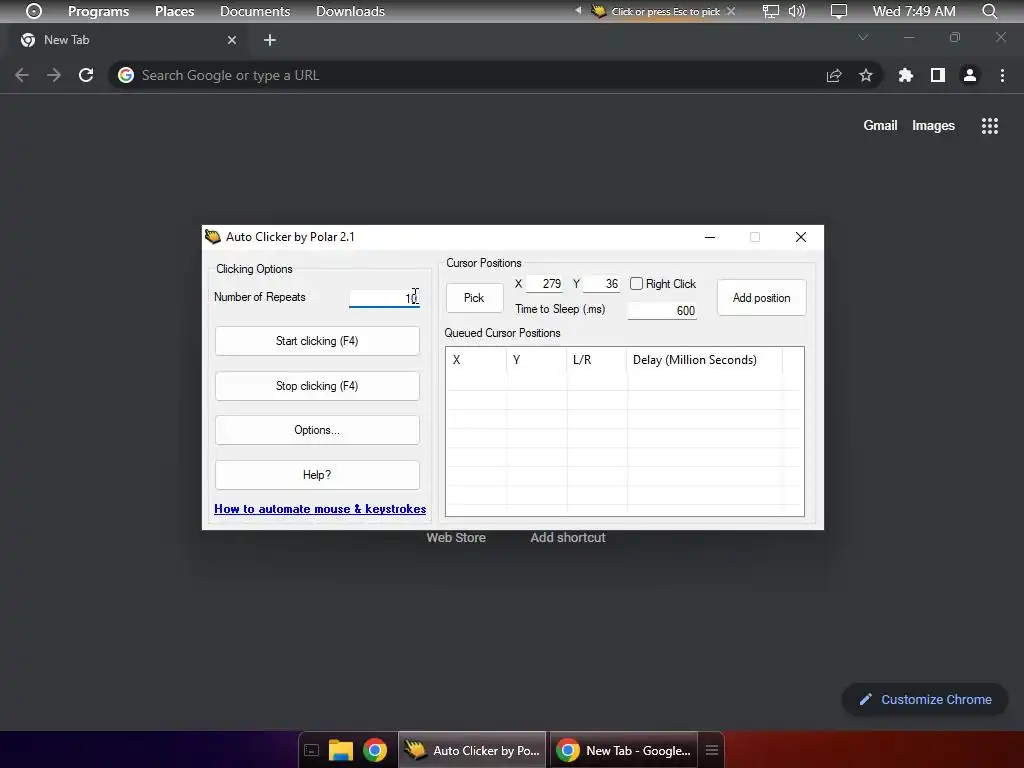This screenshot has width=1024, height=768.
Task: Click Add shortcut on New Tab page
Action: point(568,537)
